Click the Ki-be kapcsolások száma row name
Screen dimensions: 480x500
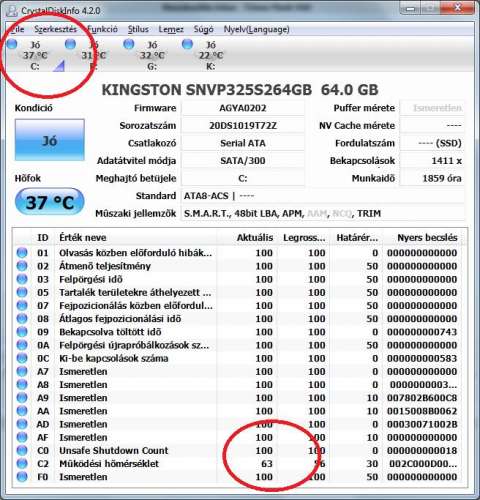click(114, 358)
